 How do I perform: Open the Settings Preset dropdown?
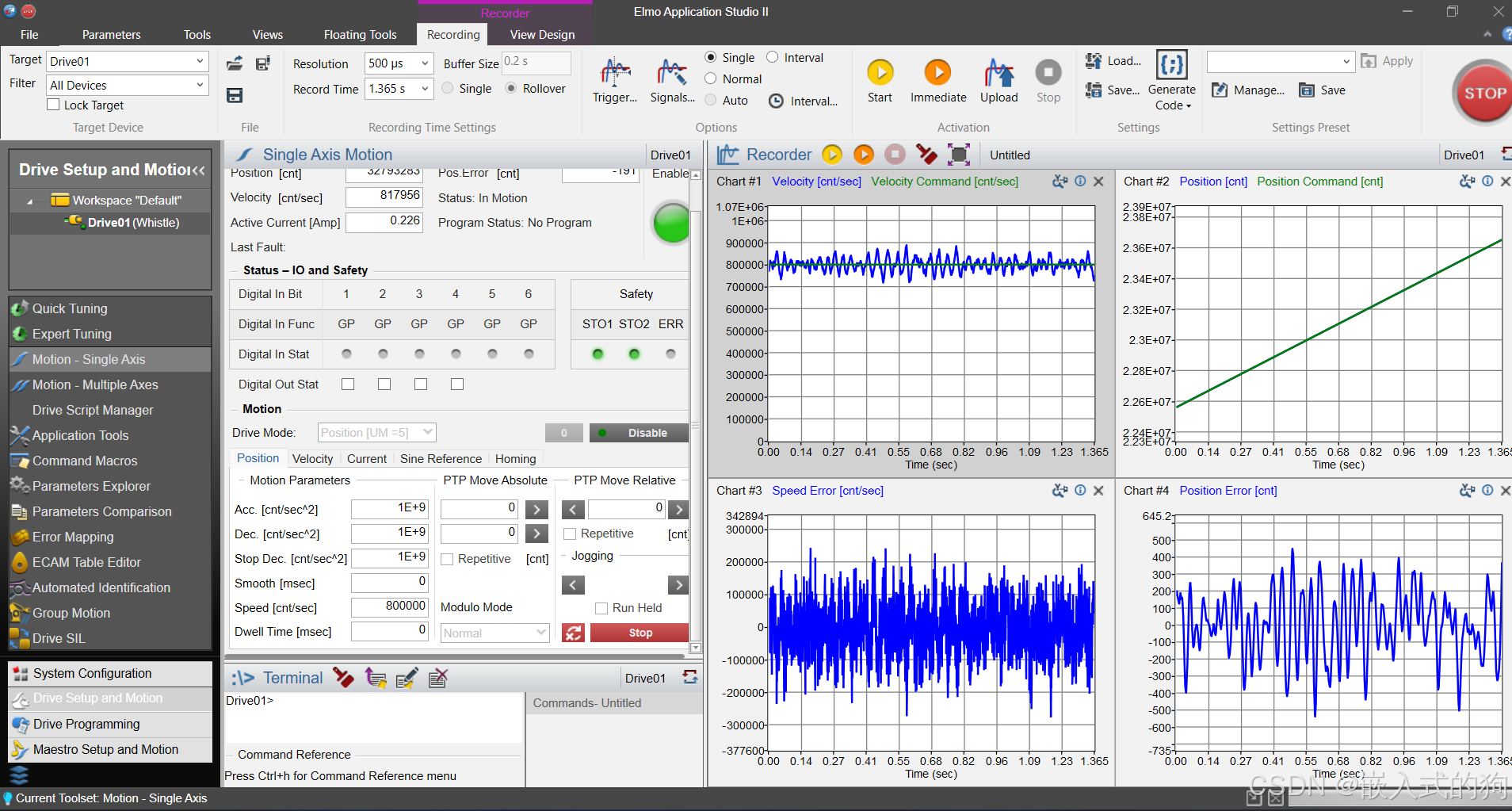click(x=1281, y=61)
